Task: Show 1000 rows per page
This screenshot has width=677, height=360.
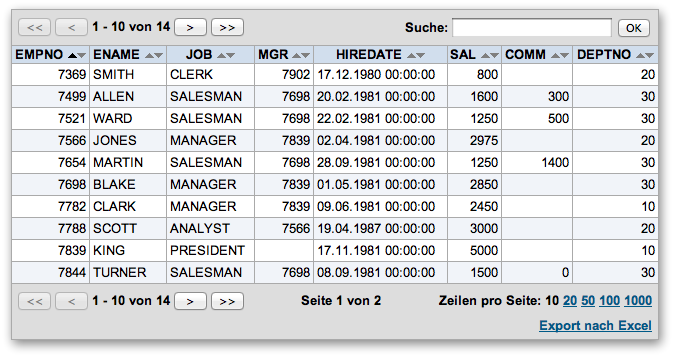Action: pos(638,300)
